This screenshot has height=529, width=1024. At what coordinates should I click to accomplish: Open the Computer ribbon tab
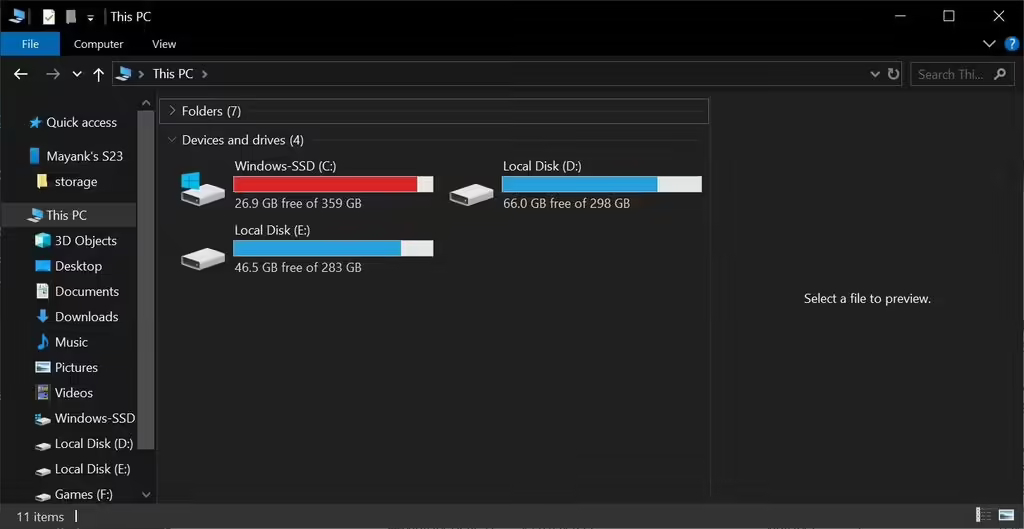[98, 44]
